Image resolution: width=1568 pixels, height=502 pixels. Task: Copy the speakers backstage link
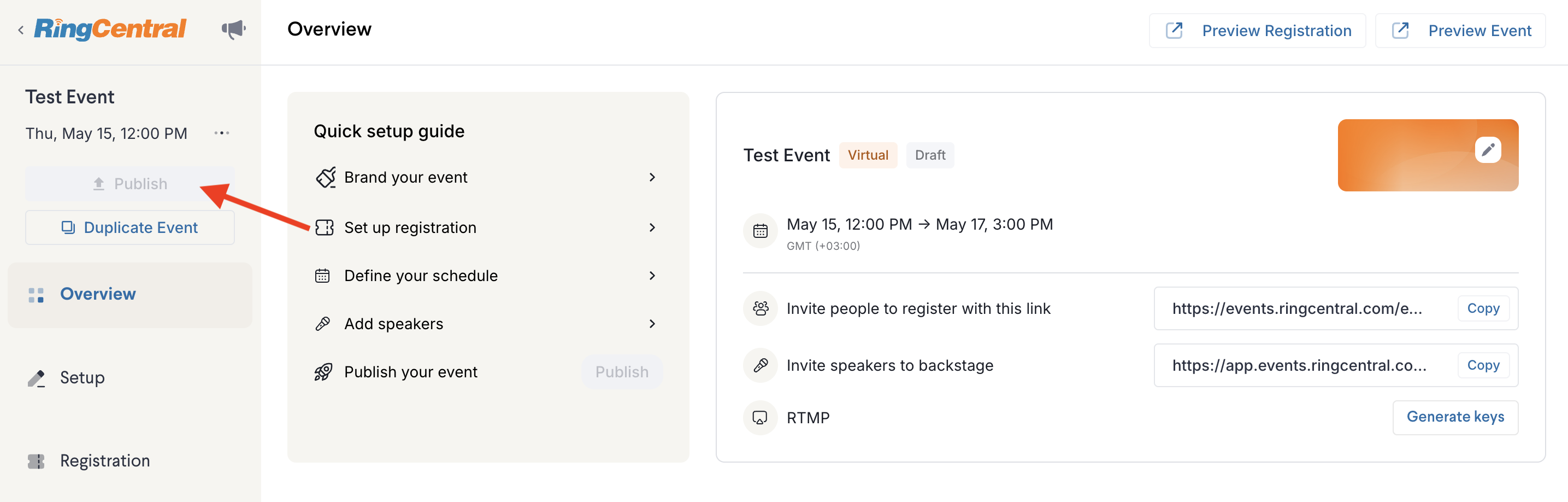[x=1483, y=365]
